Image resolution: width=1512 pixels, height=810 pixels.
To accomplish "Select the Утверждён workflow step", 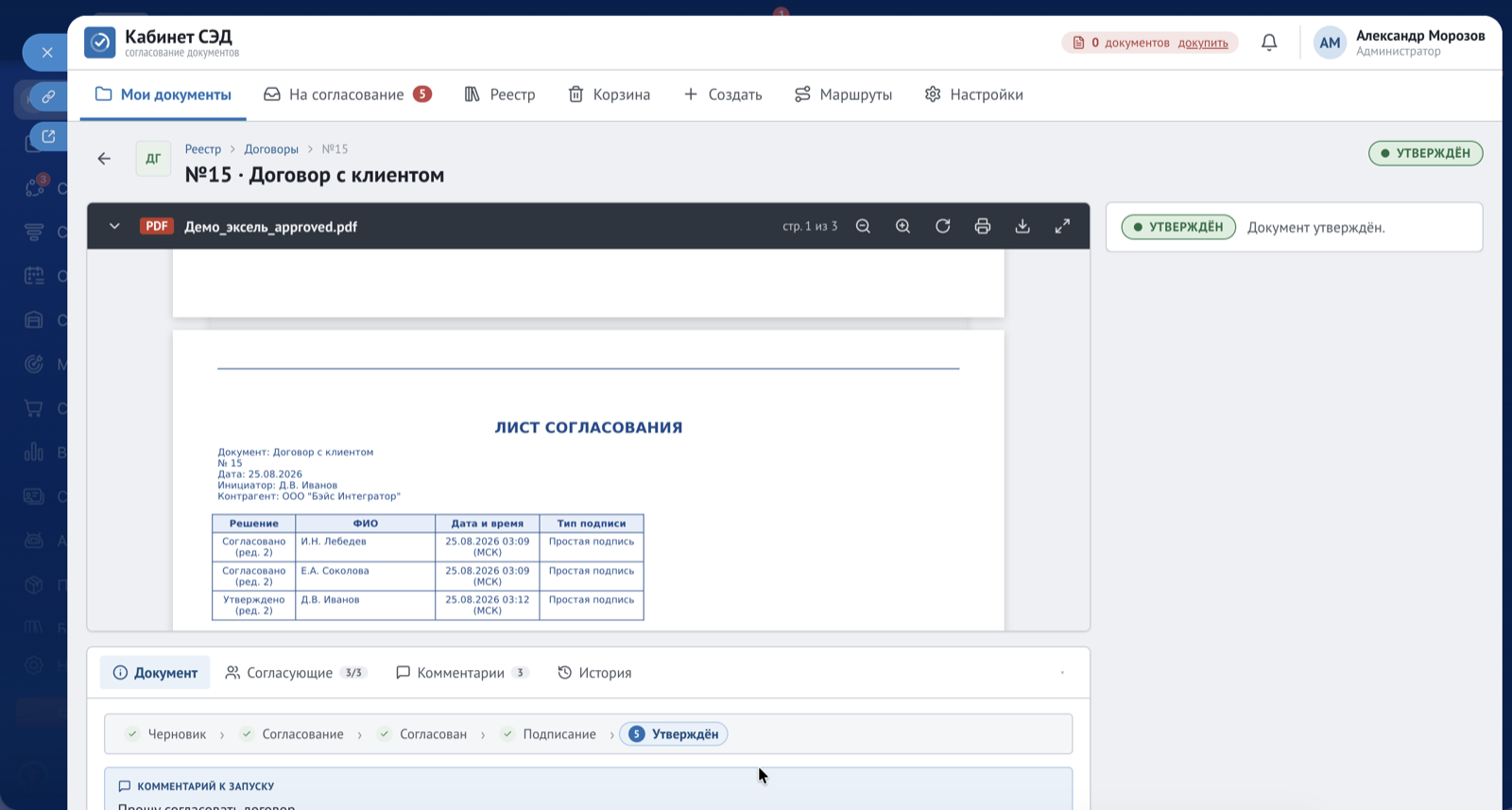I will click(x=674, y=734).
